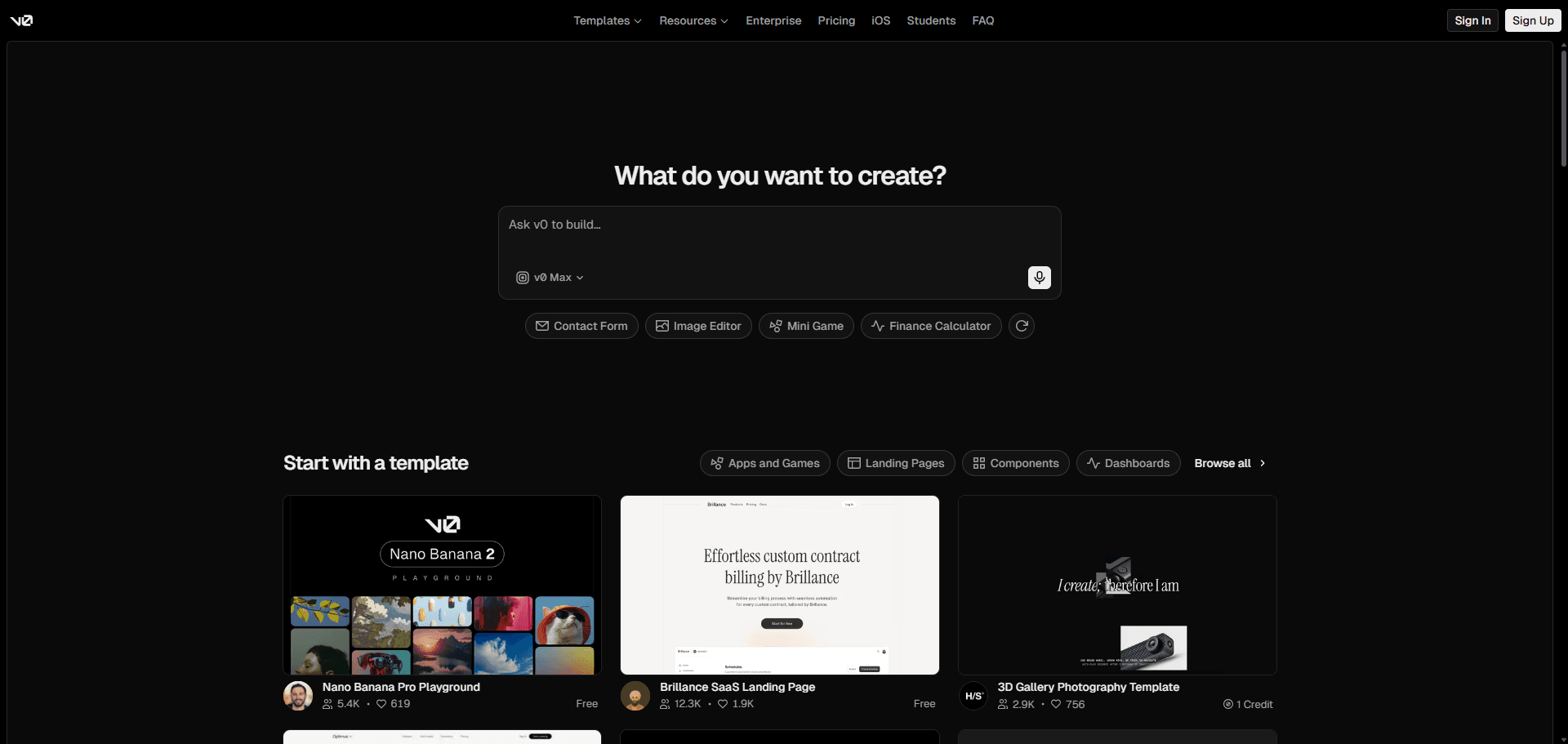Go to the Enterprise page
This screenshot has width=1568, height=744.
click(x=773, y=20)
